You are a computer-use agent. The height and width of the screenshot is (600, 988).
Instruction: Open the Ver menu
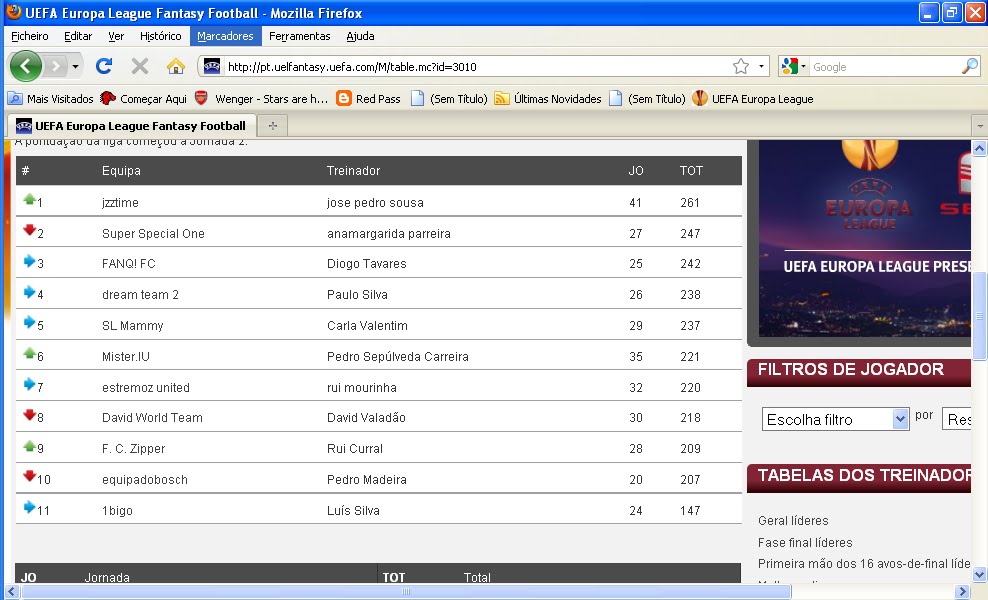tap(116, 36)
